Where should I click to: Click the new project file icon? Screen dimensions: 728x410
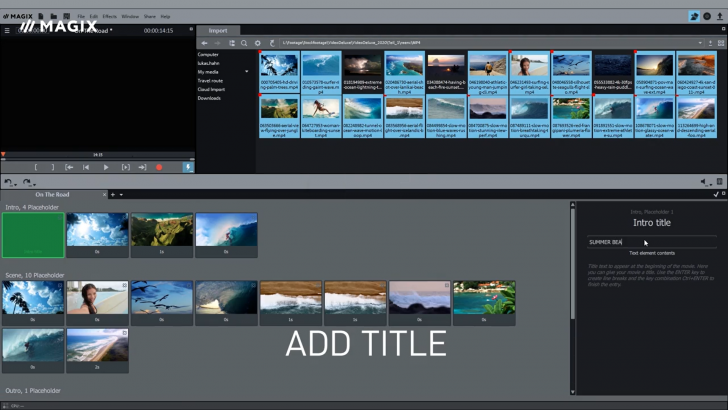click(x=41, y=16)
